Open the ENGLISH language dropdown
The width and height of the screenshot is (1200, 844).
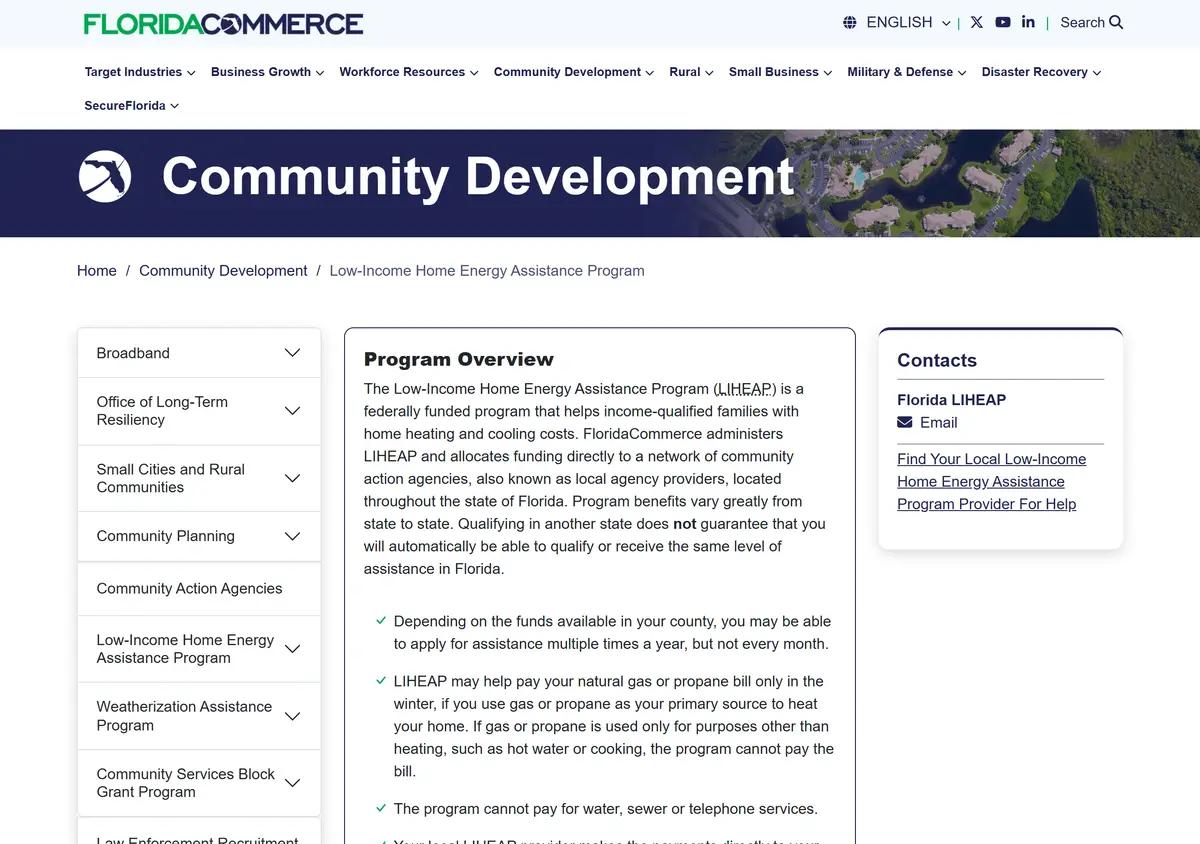click(908, 22)
